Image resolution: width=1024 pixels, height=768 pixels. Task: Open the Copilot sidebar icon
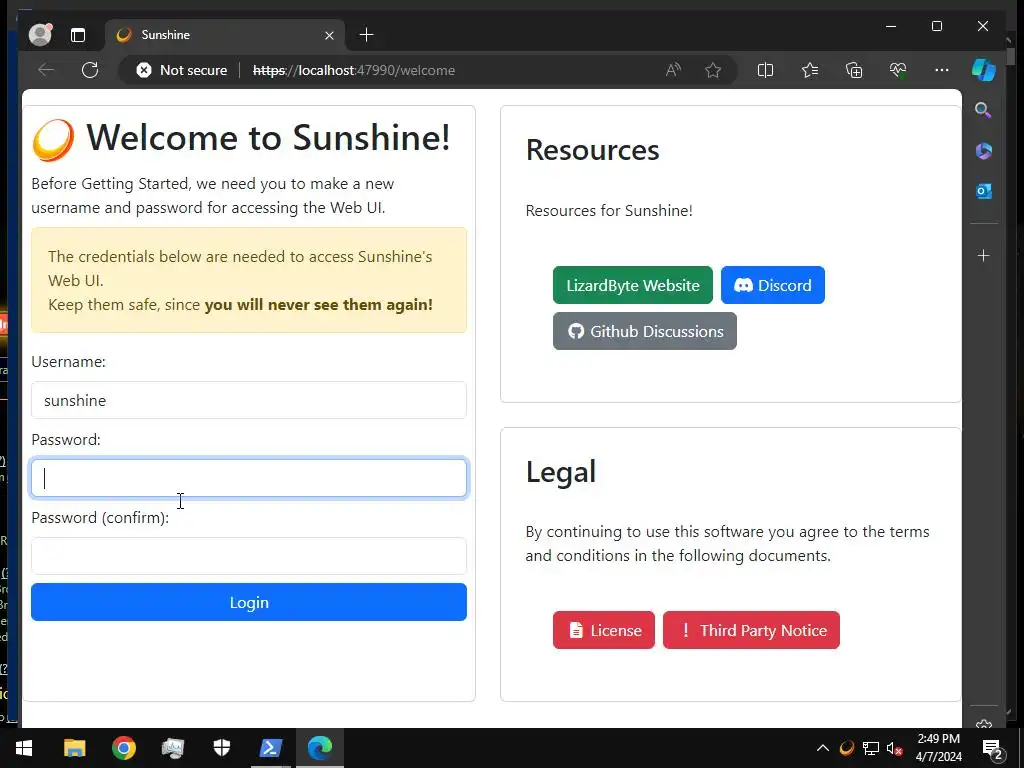(984, 69)
